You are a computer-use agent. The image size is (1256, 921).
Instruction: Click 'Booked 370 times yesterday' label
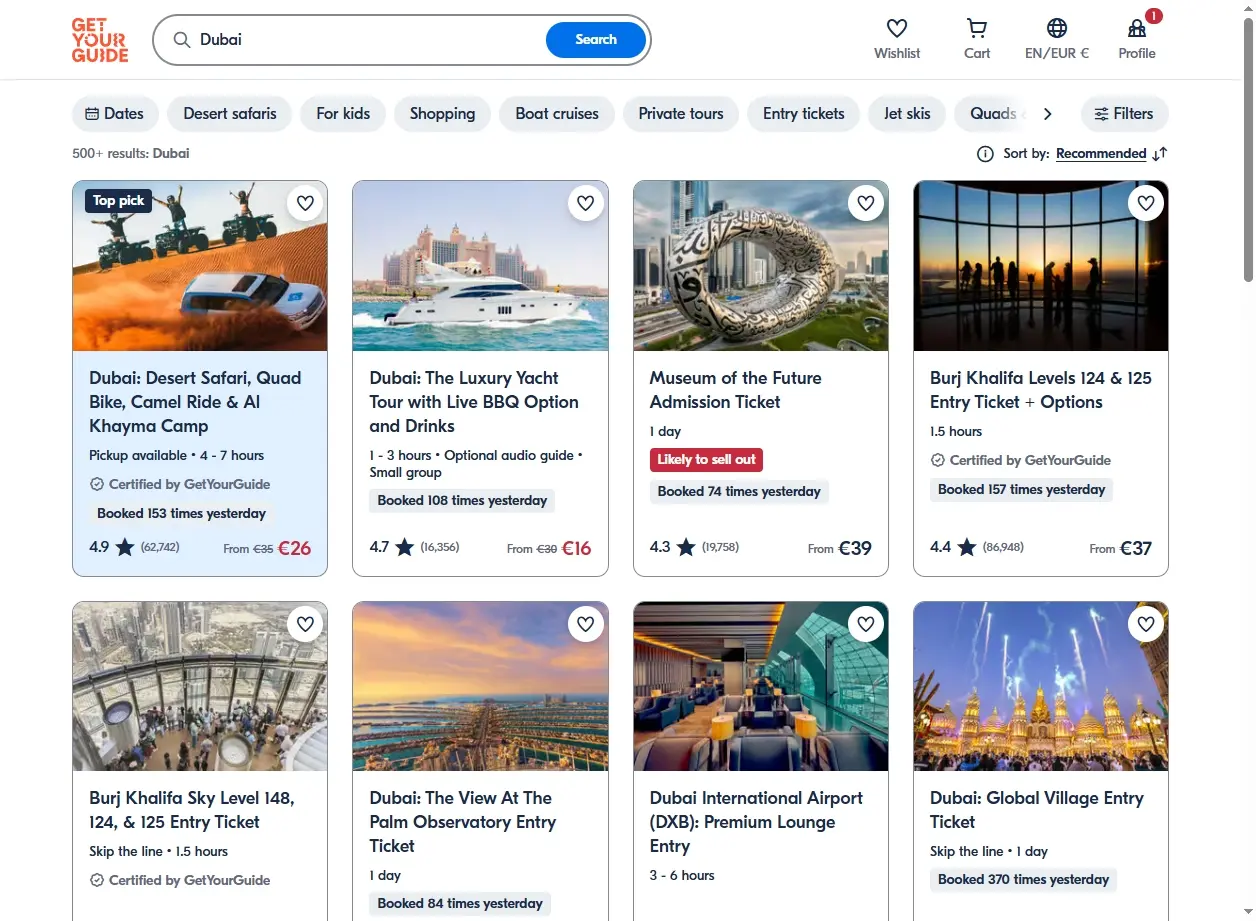pos(1023,880)
